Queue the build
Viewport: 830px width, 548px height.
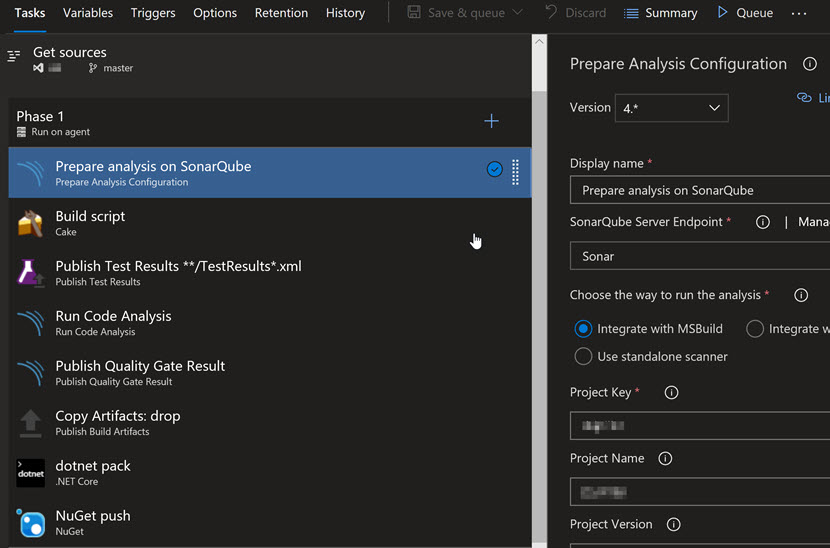(x=745, y=13)
